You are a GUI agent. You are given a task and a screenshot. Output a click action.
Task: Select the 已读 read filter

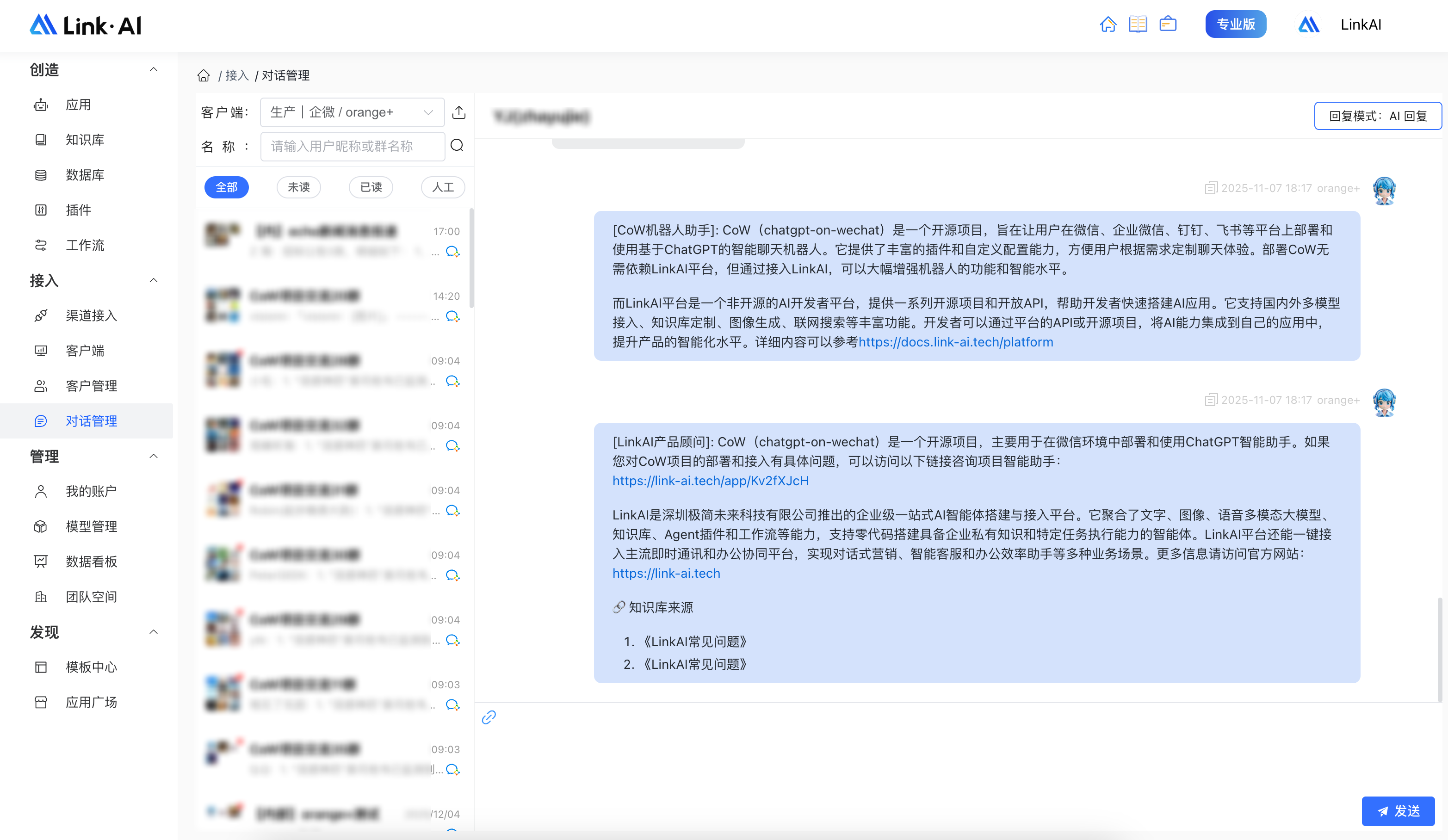tap(371, 187)
